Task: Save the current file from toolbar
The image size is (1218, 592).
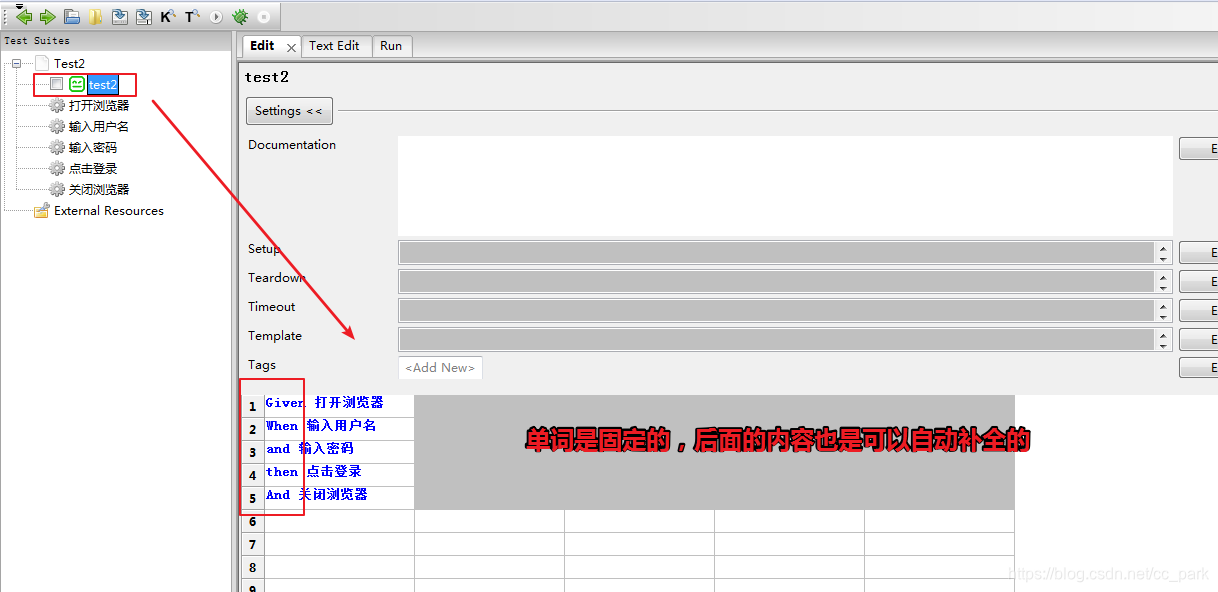Action: (x=120, y=17)
